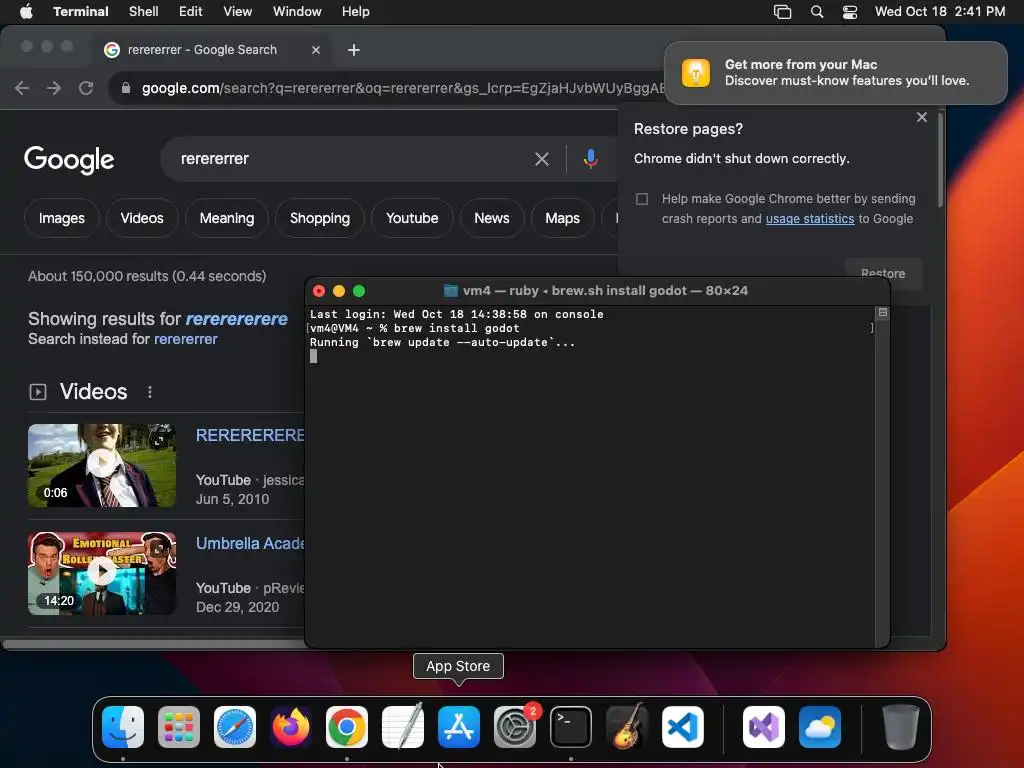The image size is (1024, 768).
Task: Open Stage Manager menu bar icon
Action: point(782,12)
